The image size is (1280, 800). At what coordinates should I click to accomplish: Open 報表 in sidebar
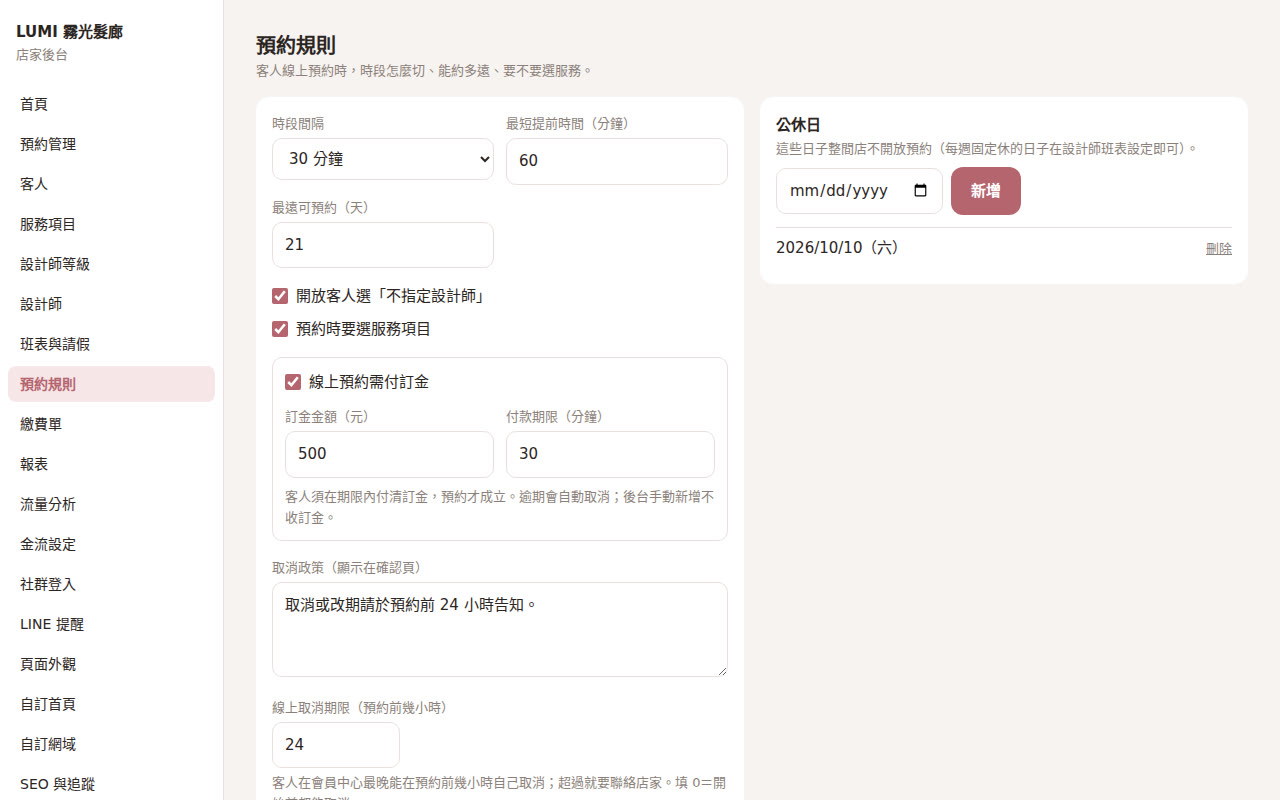tap(111, 464)
